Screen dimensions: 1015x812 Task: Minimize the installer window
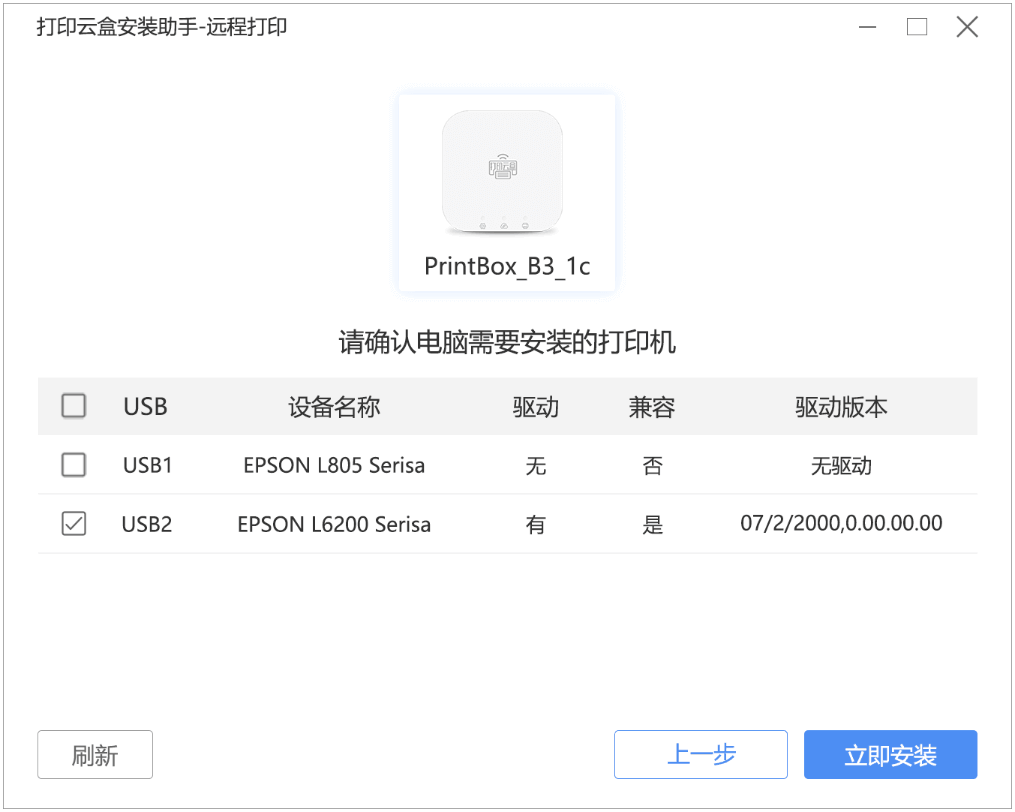[867, 27]
